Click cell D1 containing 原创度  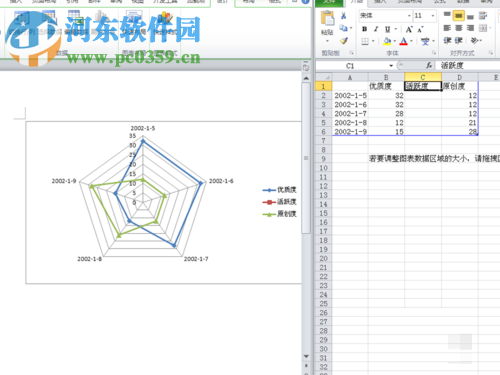click(460, 86)
